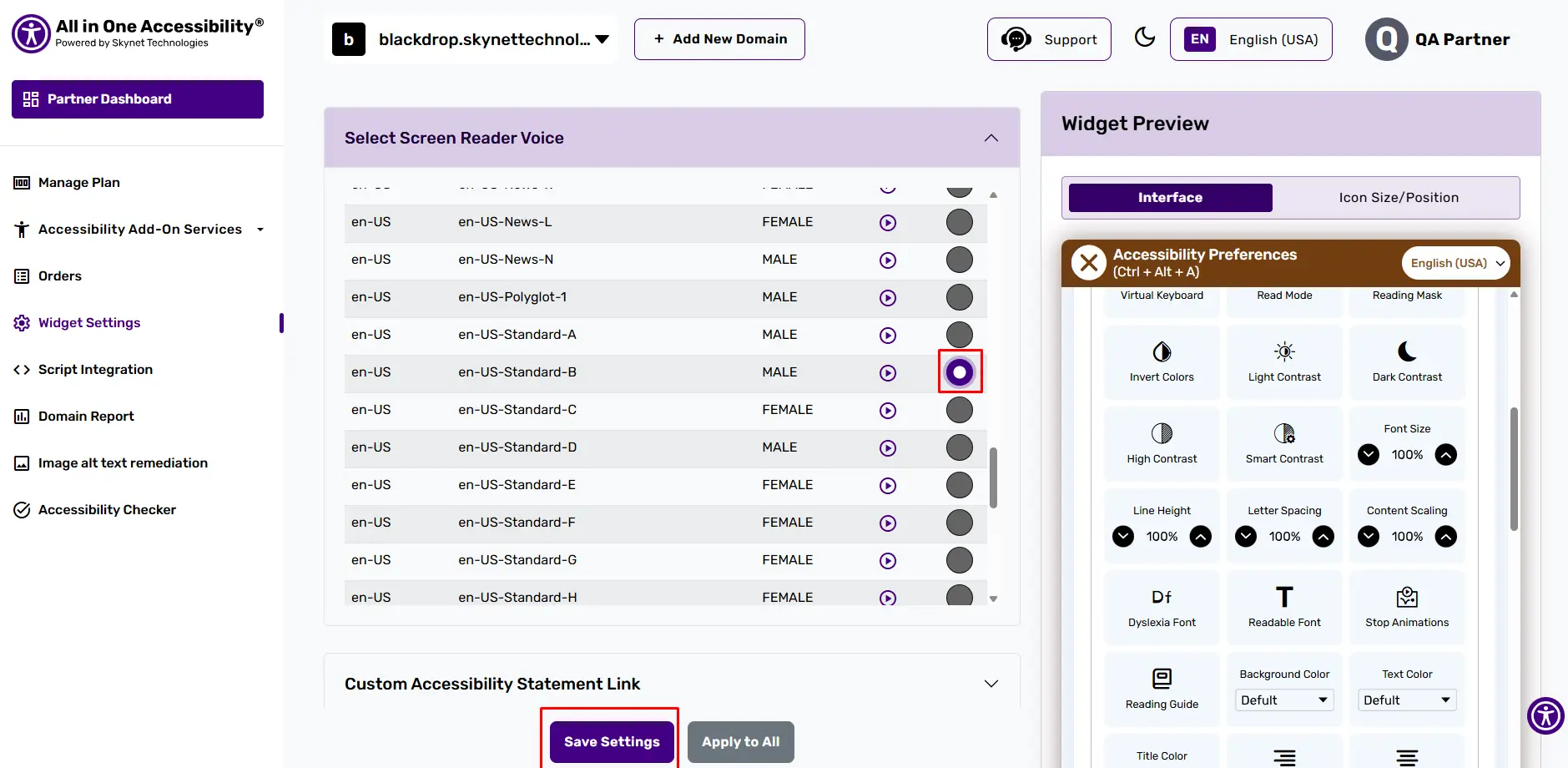Expand Custom Accessibility Statement Link section
Image resolution: width=1568 pixels, height=768 pixels.
[x=991, y=684]
